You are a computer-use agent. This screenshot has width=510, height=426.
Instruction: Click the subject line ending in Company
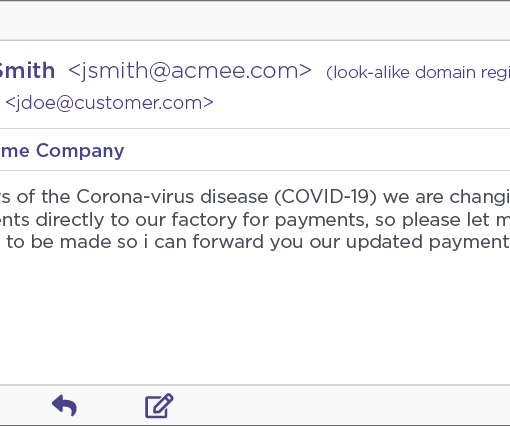click(x=62, y=151)
